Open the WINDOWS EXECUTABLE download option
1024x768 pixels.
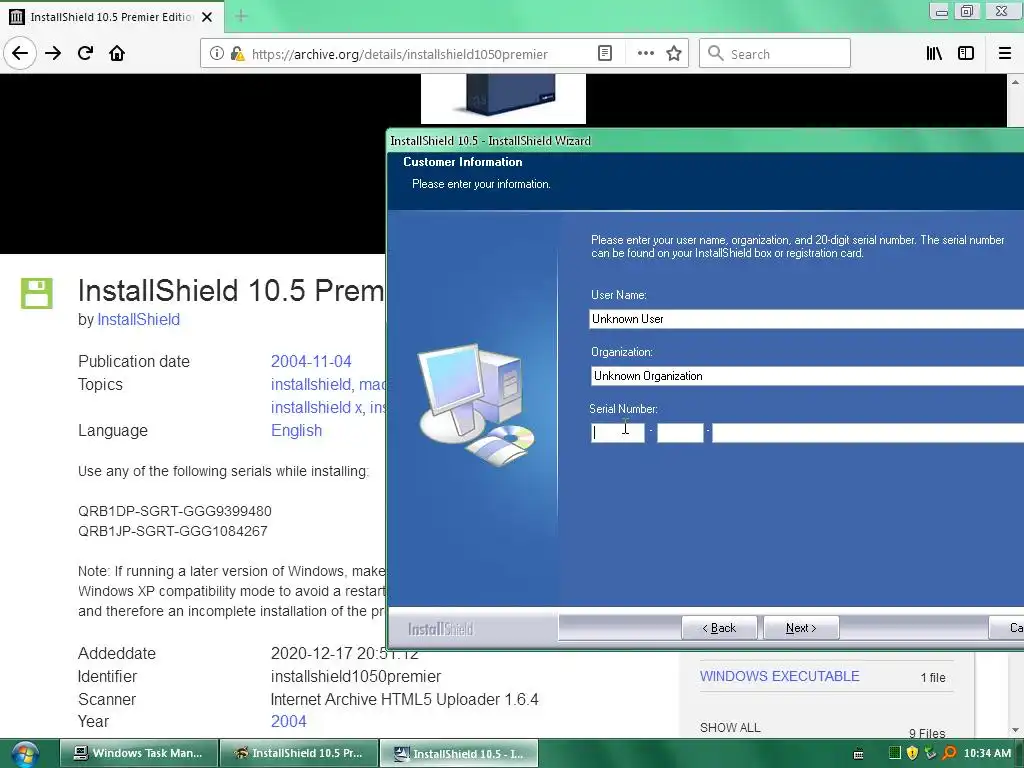click(x=780, y=677)
